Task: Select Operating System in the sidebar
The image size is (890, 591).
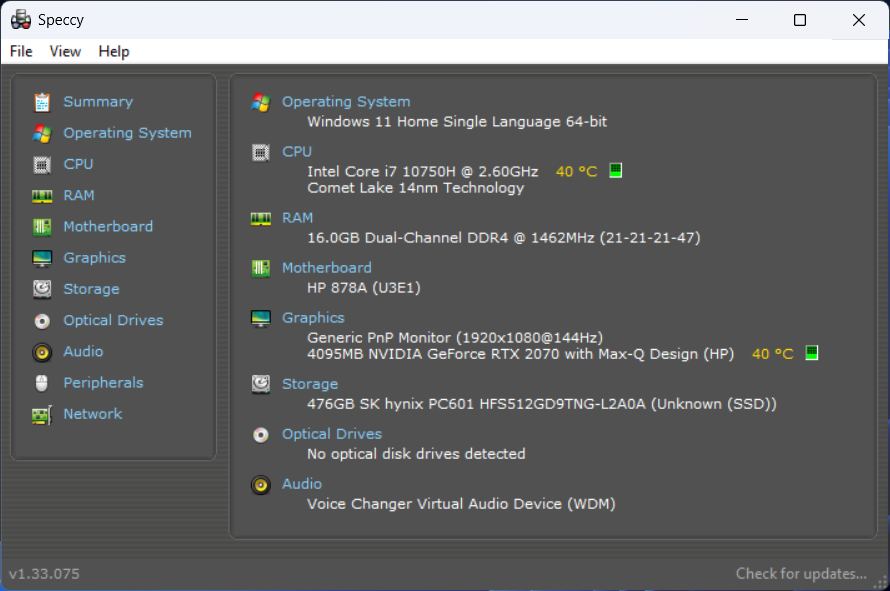Action: tap(128, 133)
